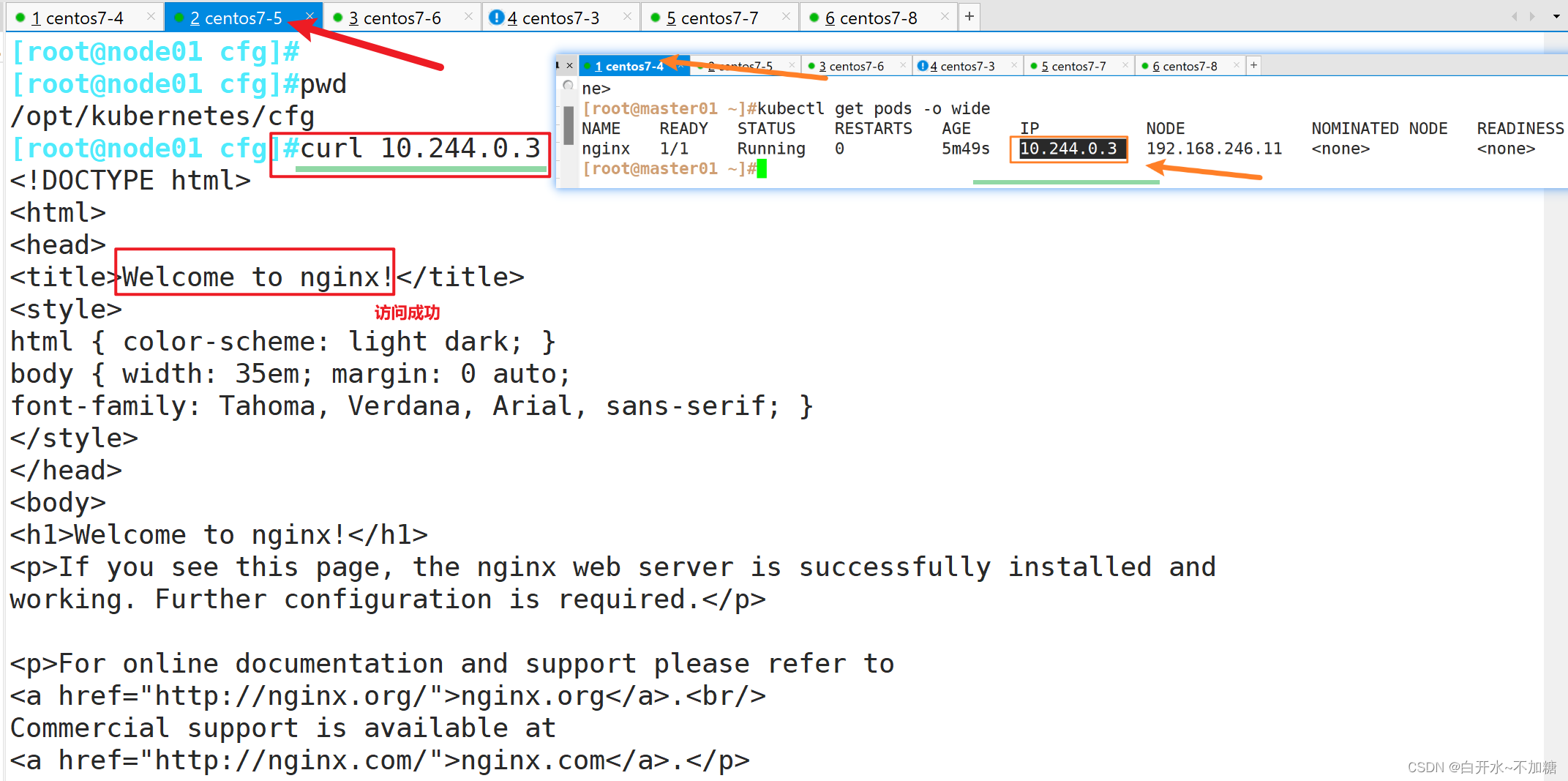Add a new session tab with plus button

tap(969, 16)
